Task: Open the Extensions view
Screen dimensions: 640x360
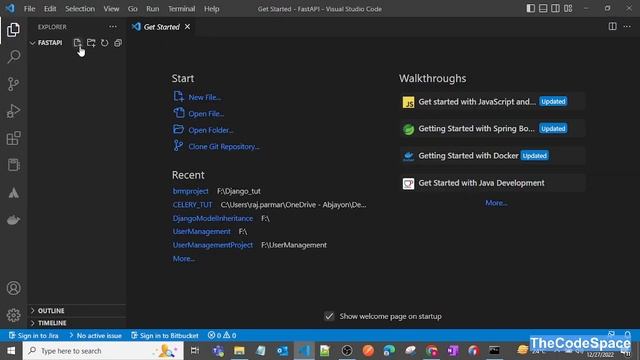Action: 13,138
